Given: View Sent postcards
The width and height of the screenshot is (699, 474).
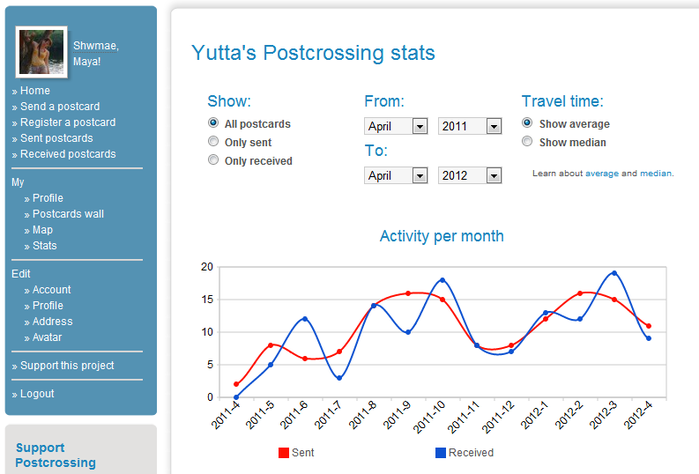Looking at the screenshot, I should pyautogui.click(x=57, y=138).
